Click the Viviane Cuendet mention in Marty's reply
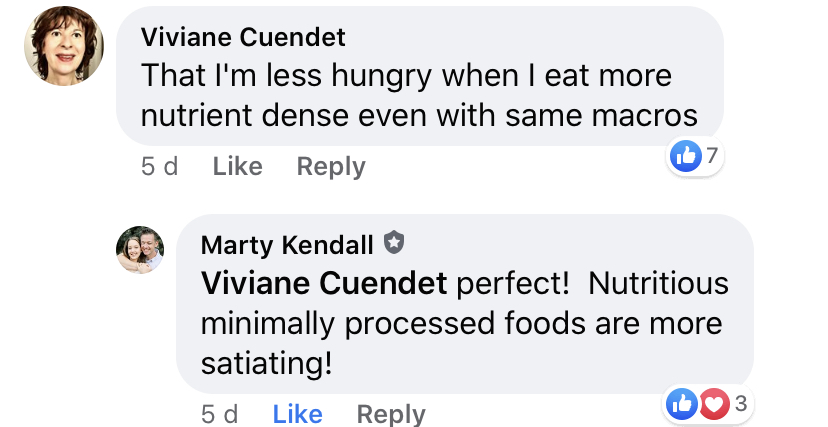The height and width of the screenshot is (427, 828). [324, 284]
